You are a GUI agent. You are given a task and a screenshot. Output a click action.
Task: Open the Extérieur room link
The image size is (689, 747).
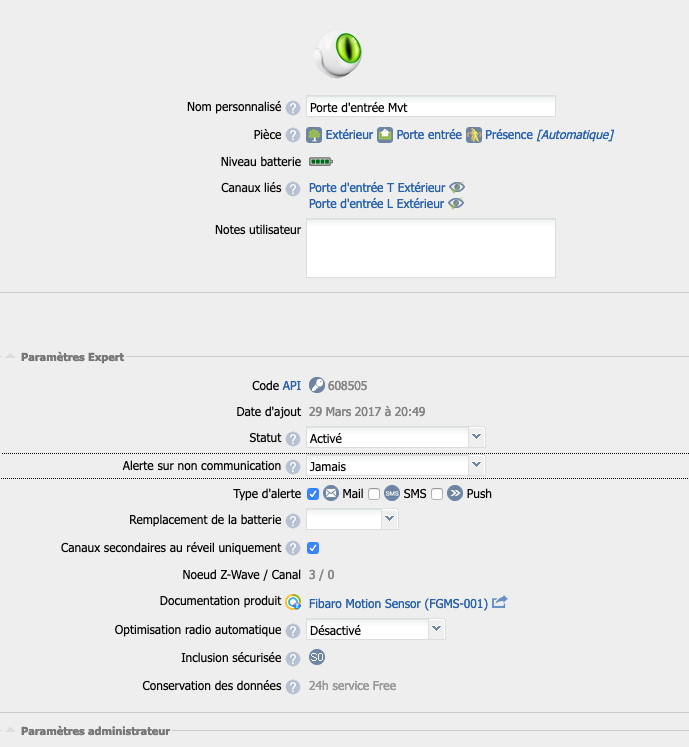point(348,135)
